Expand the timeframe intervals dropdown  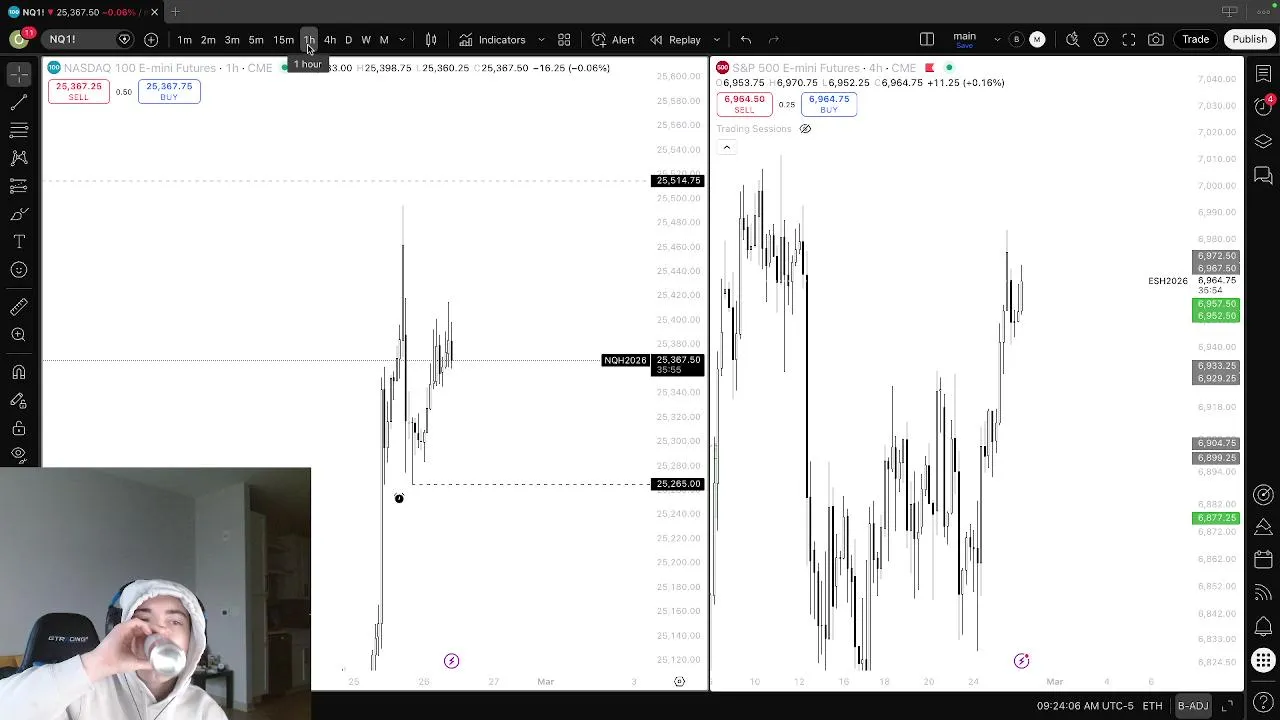(402, 40)
